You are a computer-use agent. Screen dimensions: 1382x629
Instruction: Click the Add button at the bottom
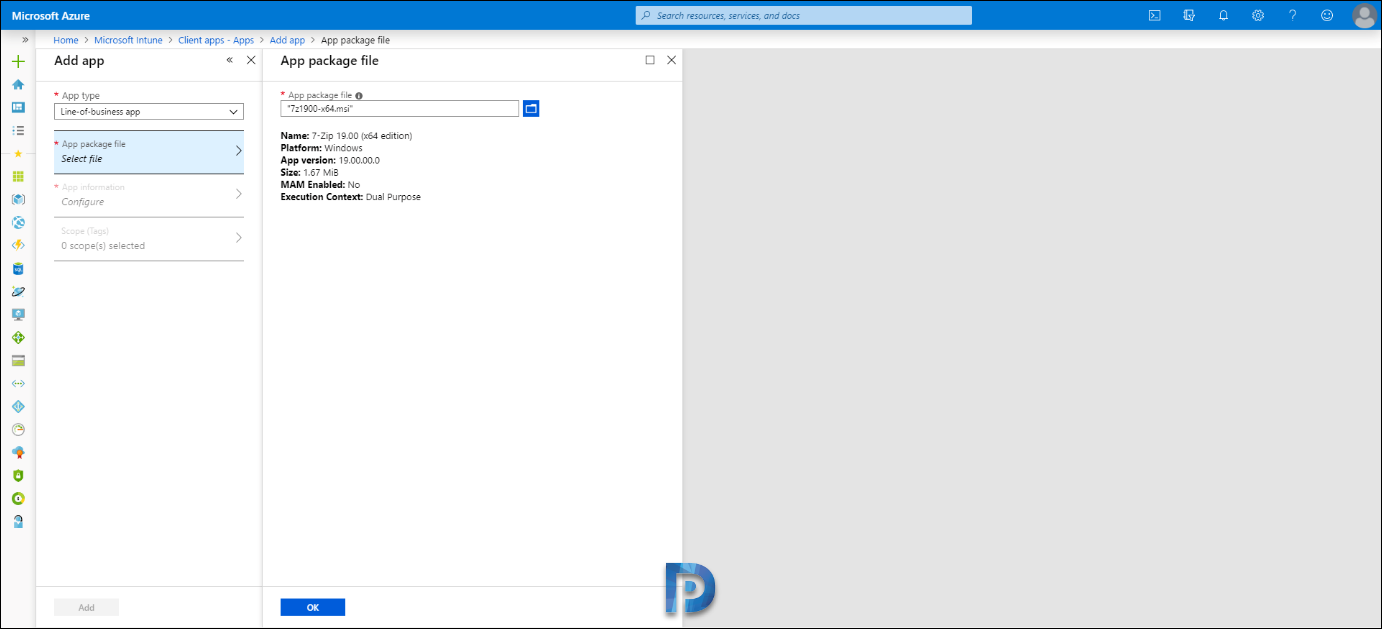pos(86,607)
